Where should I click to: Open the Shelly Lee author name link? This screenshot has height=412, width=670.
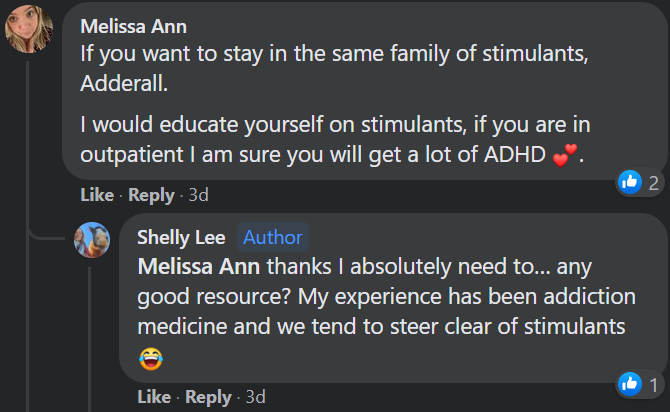tap(181, 237)
